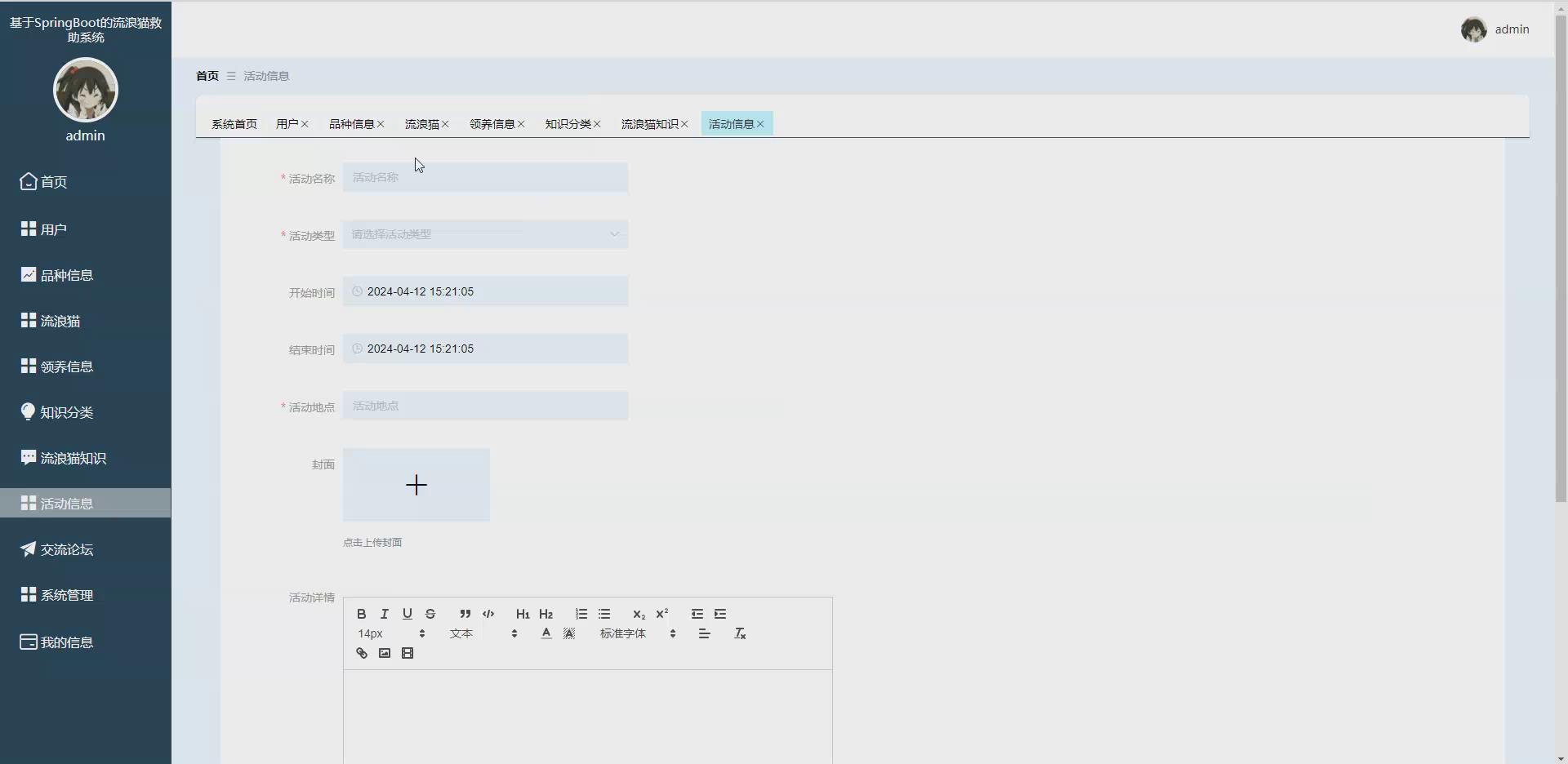Image resolution: width=1568 pixels, height=764 pixels.
Task: Toggle subscript formatting
Action: coord(639,614)
